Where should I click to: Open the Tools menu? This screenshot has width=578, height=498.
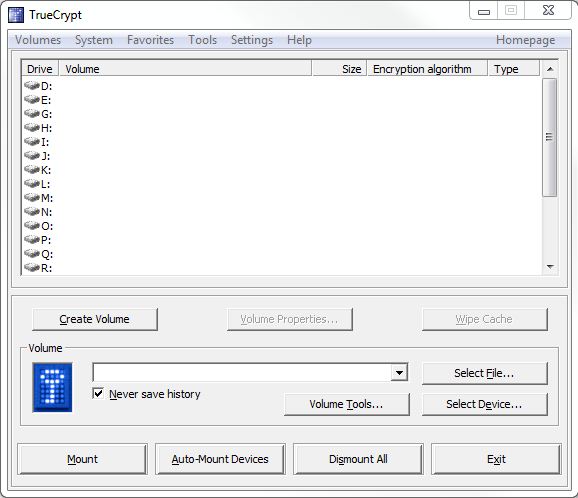pos(202,40)
